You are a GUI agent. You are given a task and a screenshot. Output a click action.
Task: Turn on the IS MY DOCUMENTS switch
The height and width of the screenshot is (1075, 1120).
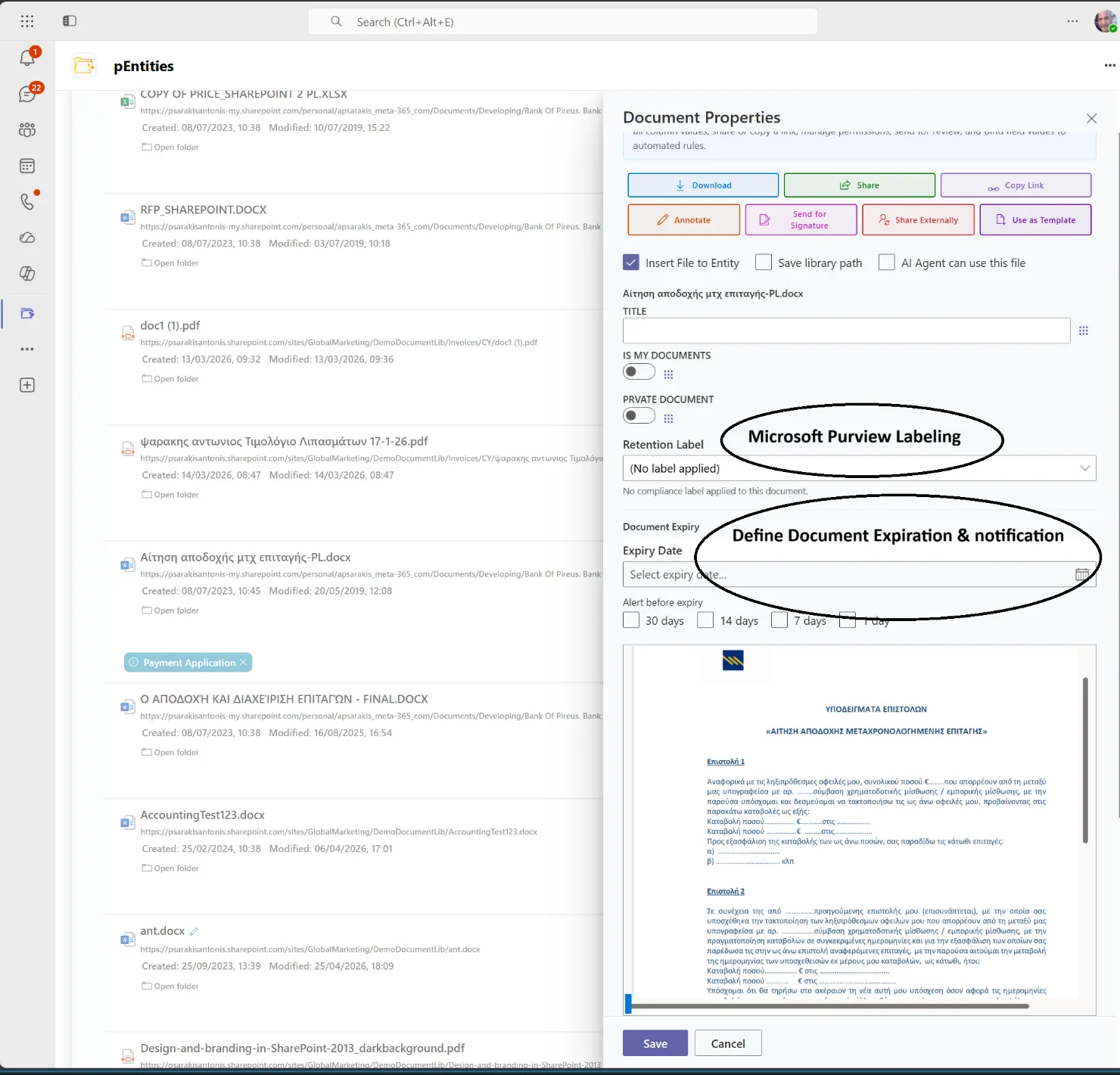639,371
